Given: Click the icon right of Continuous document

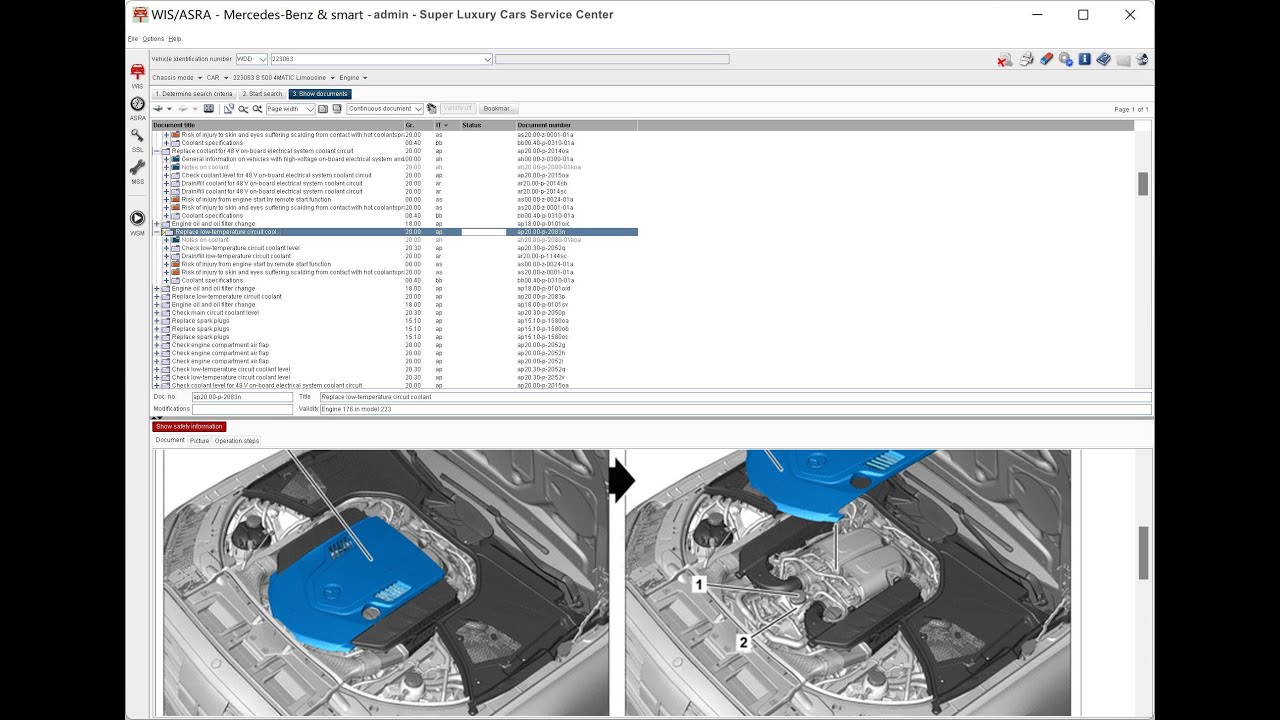Looking at the screenshot, I should [431, 109].
